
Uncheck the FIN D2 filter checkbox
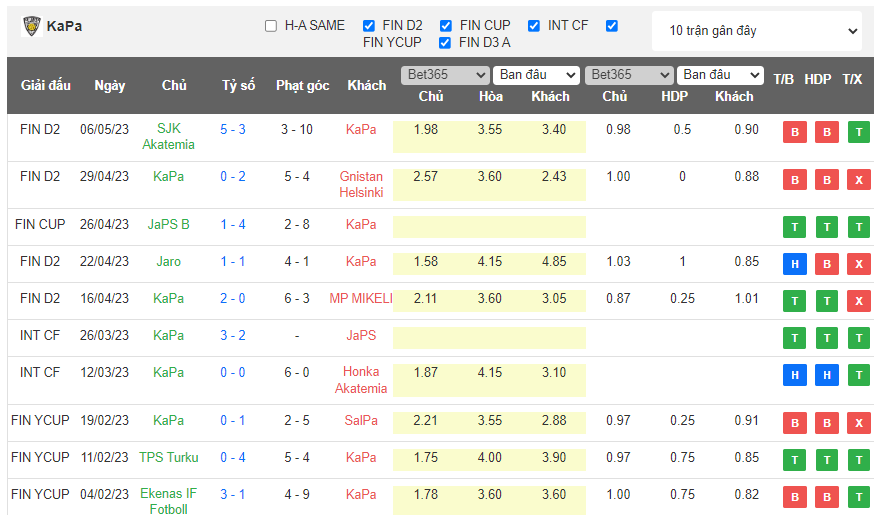point(369,26)
